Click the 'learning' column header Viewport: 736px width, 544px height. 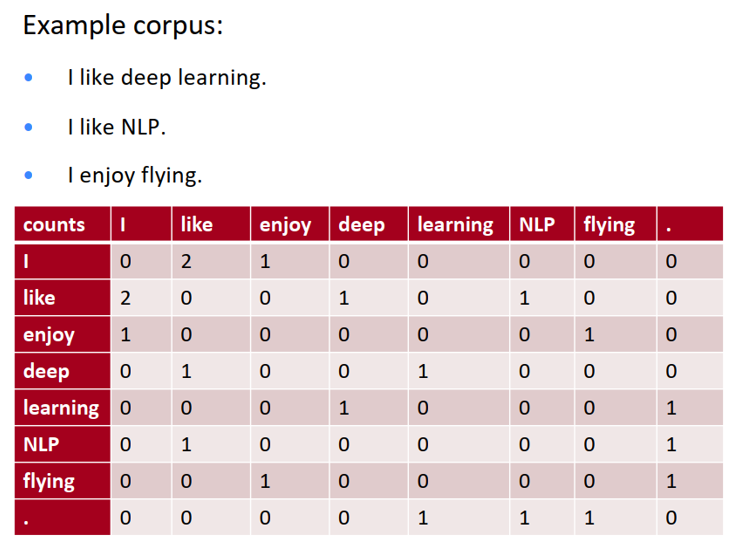[455, 225]
